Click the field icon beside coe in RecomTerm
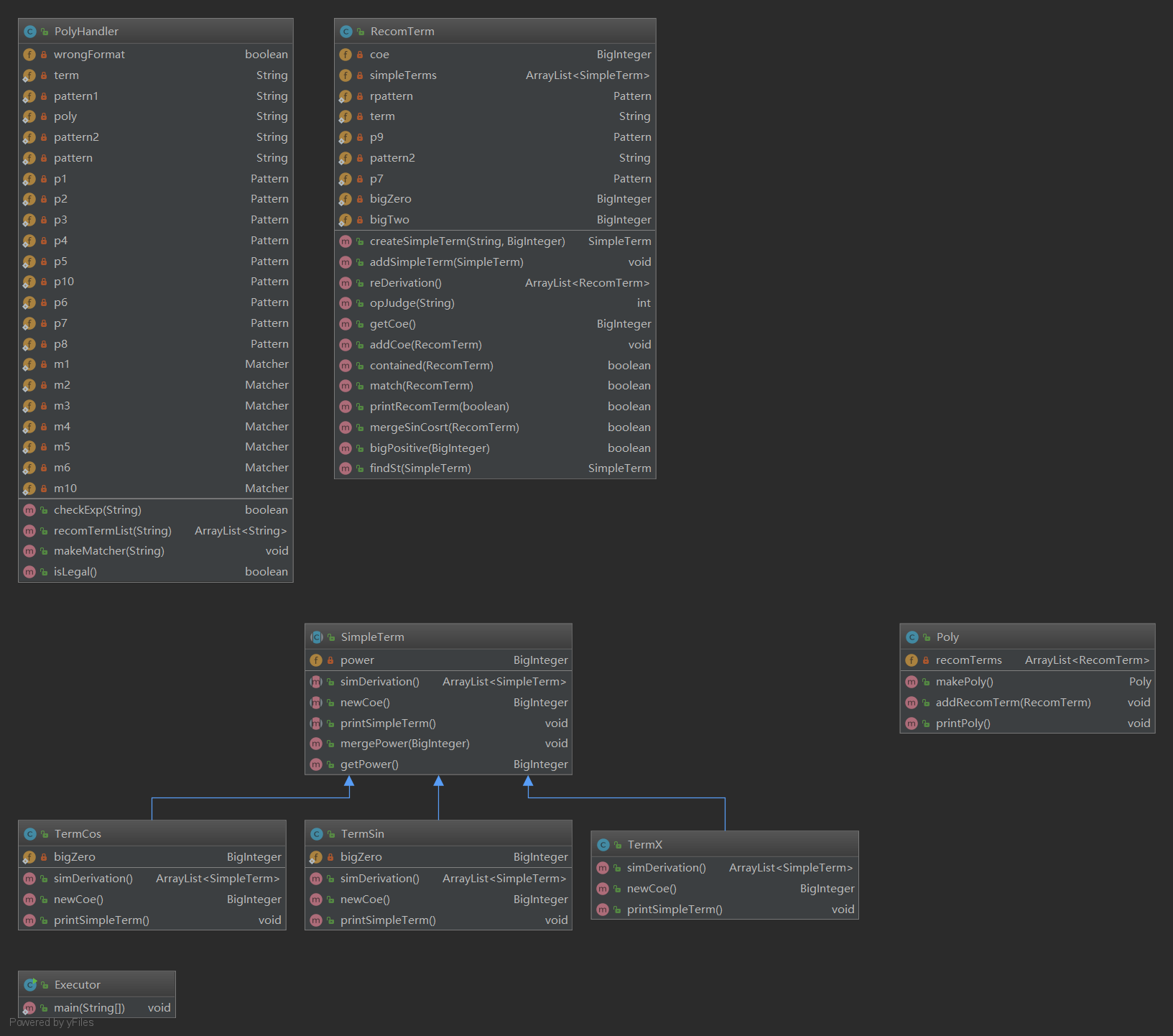 345,55
